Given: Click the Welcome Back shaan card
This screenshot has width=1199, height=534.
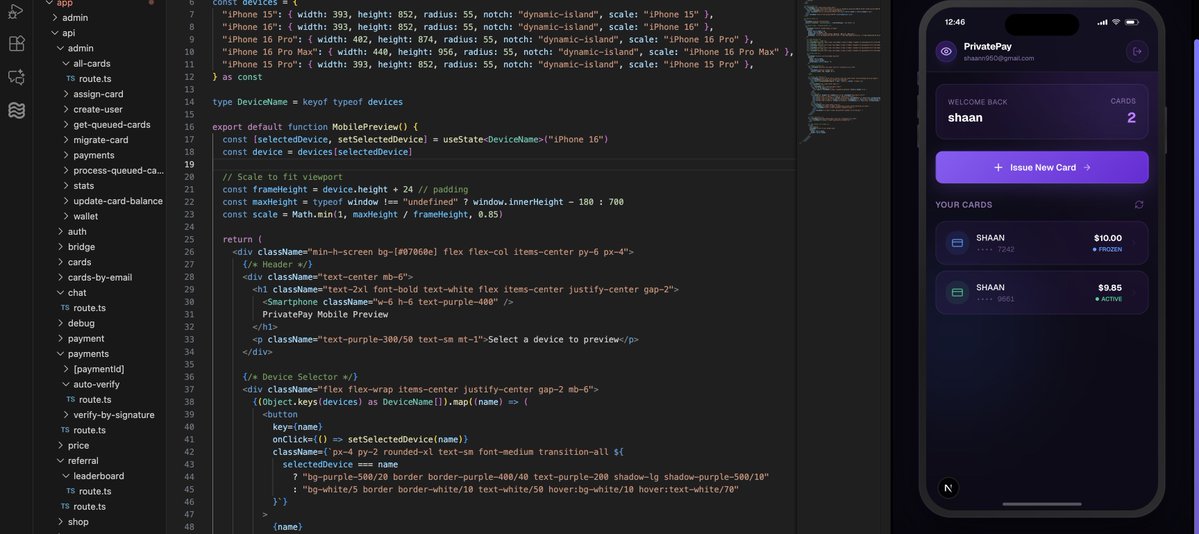Looking at the screenshot, I should pyautogui.click(x=1041, y=112).
